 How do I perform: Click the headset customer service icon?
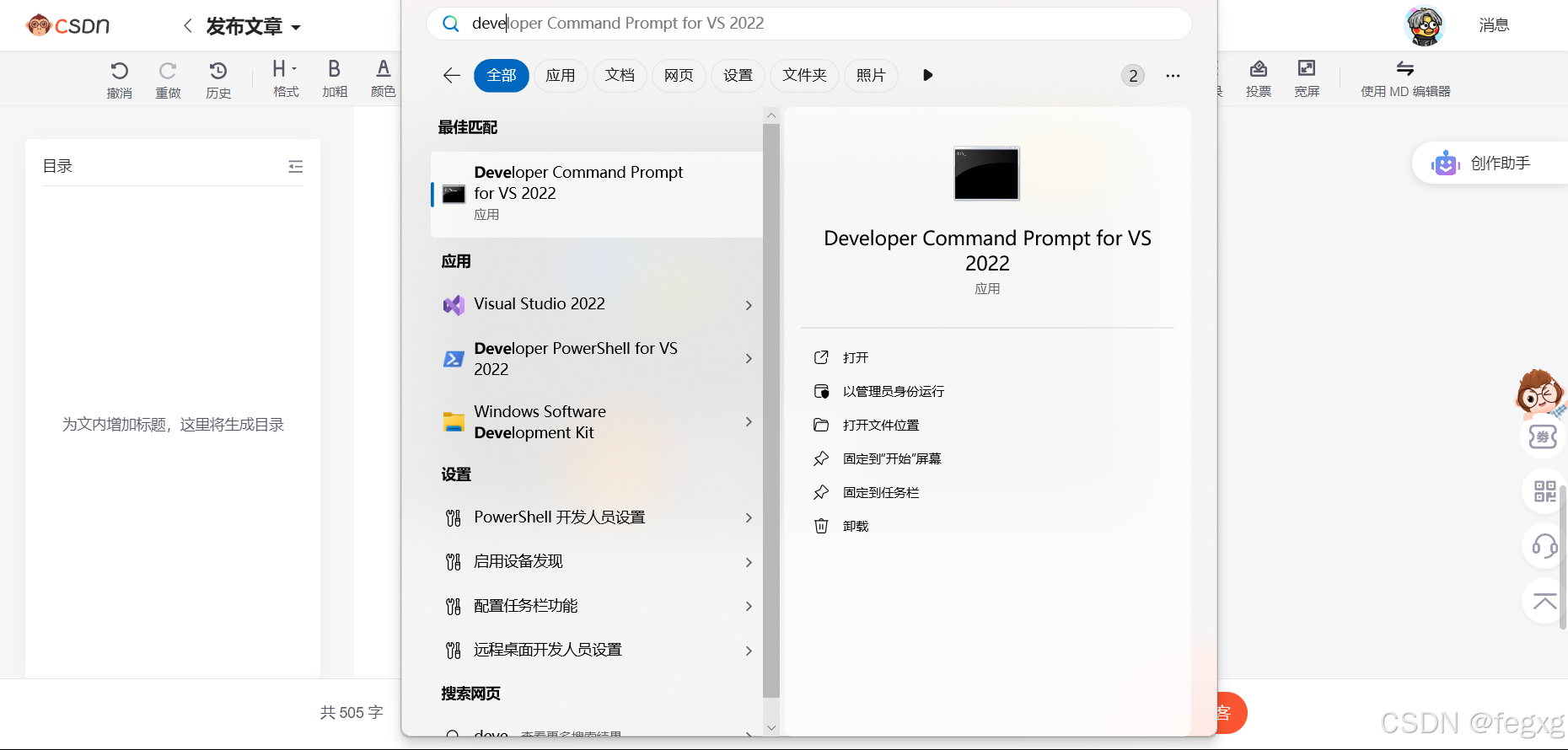pos(1544,546)
